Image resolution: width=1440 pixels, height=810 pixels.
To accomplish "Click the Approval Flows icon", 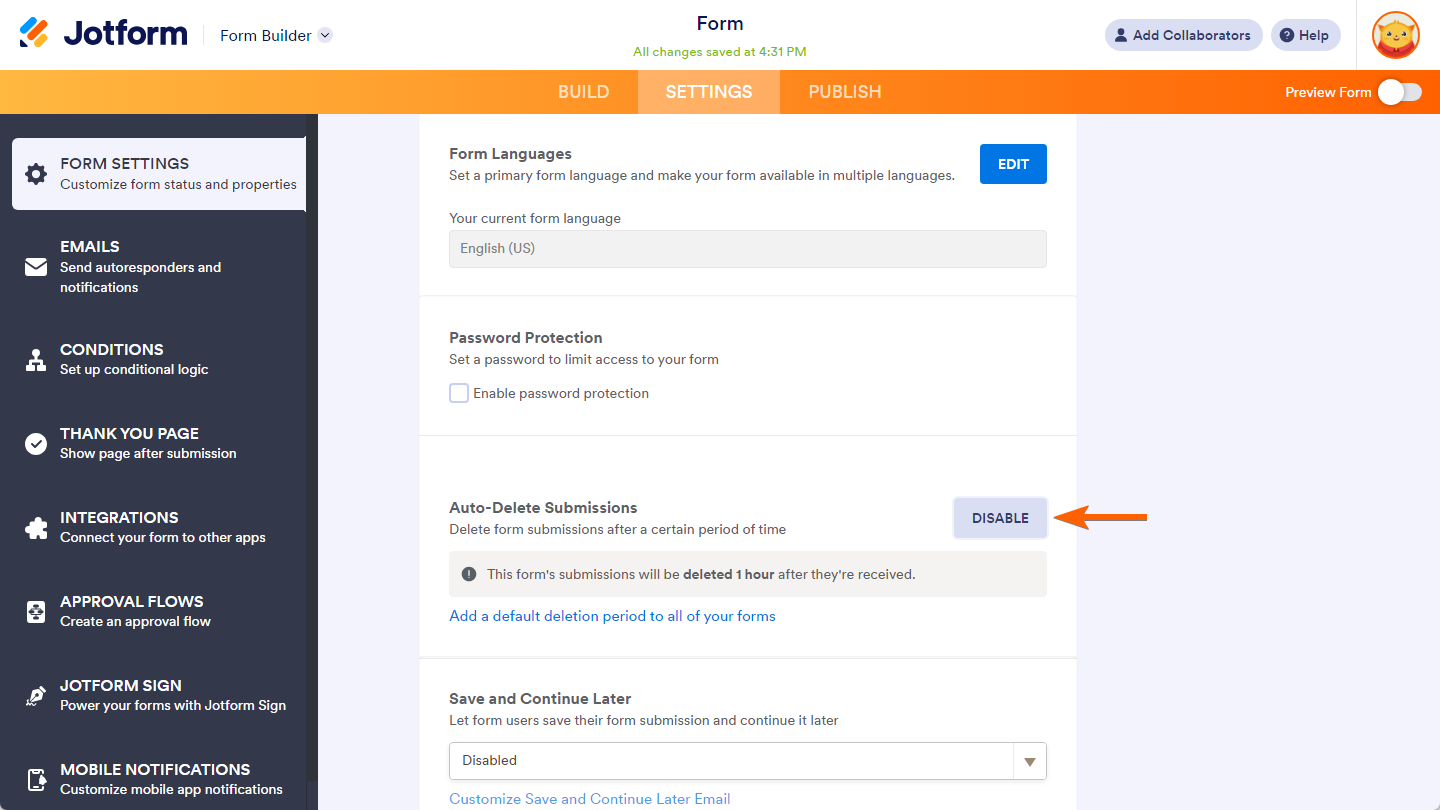I will (36, 612).
